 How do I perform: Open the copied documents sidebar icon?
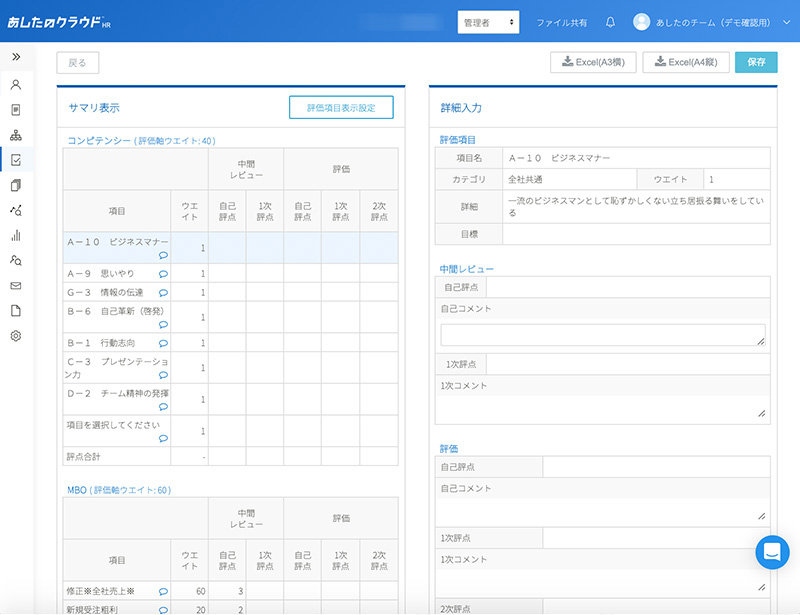tap(16, 185)
